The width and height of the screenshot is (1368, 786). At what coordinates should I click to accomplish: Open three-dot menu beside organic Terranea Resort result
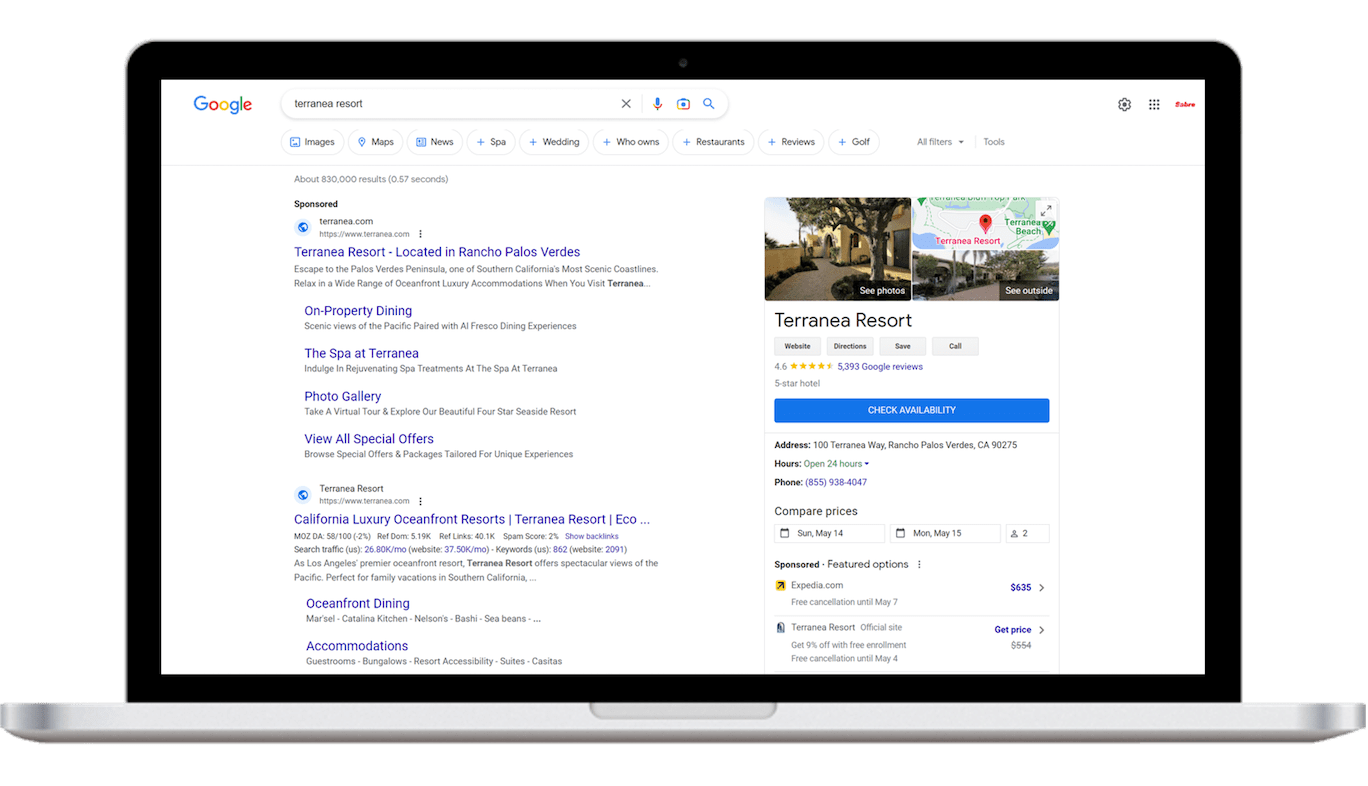[x=421, y=501]
